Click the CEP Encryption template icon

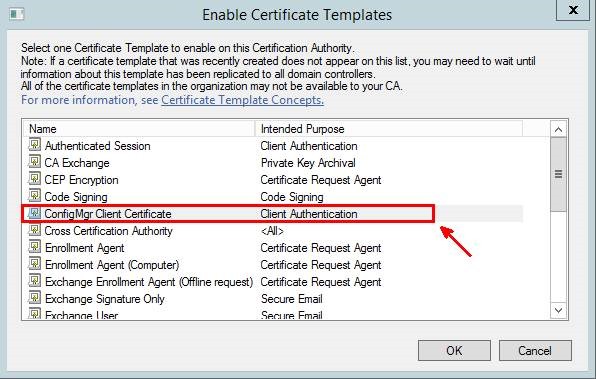(x=35, y=179)
